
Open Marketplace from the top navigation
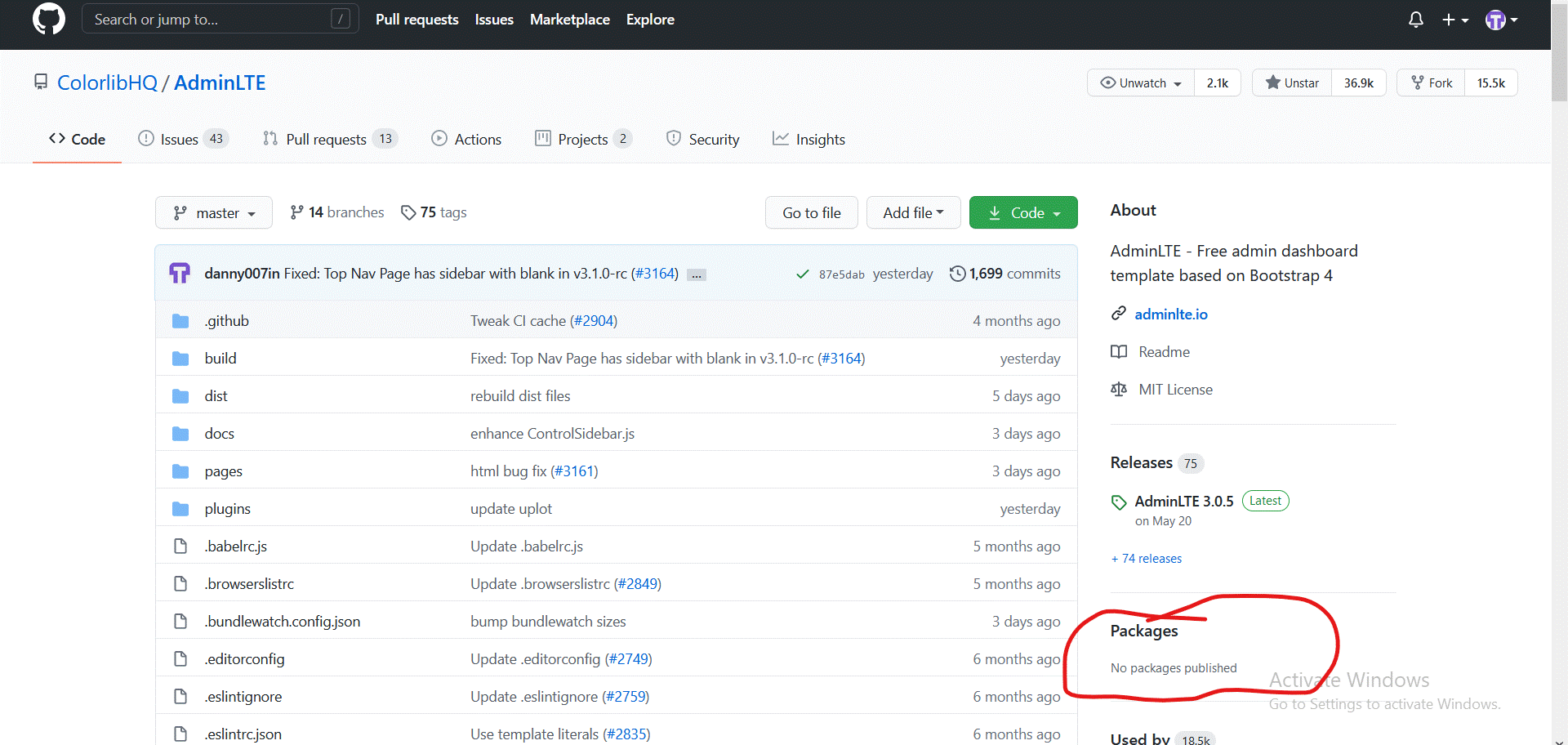coord(569,19)
